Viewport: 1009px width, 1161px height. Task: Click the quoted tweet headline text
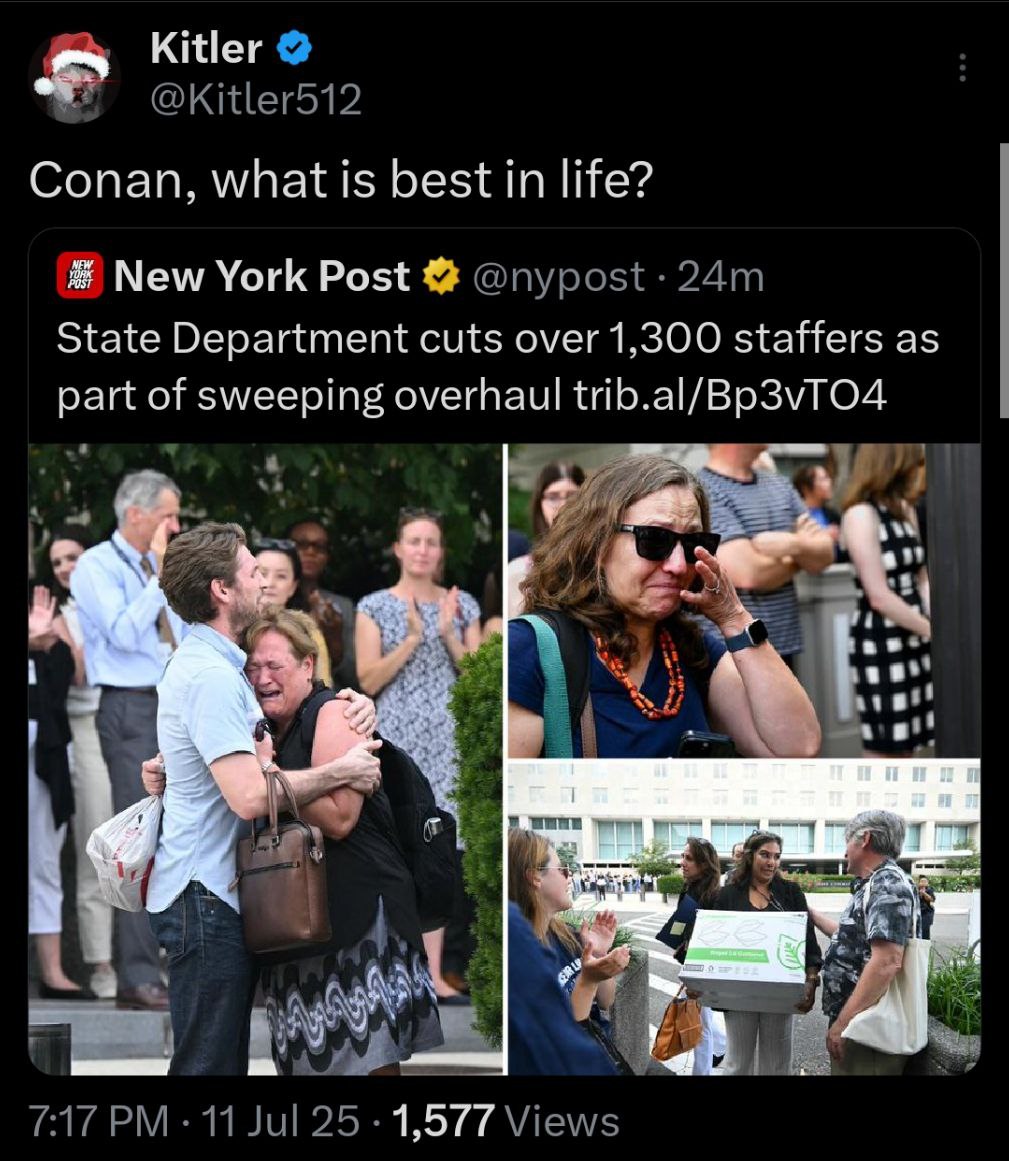point(497,367)
